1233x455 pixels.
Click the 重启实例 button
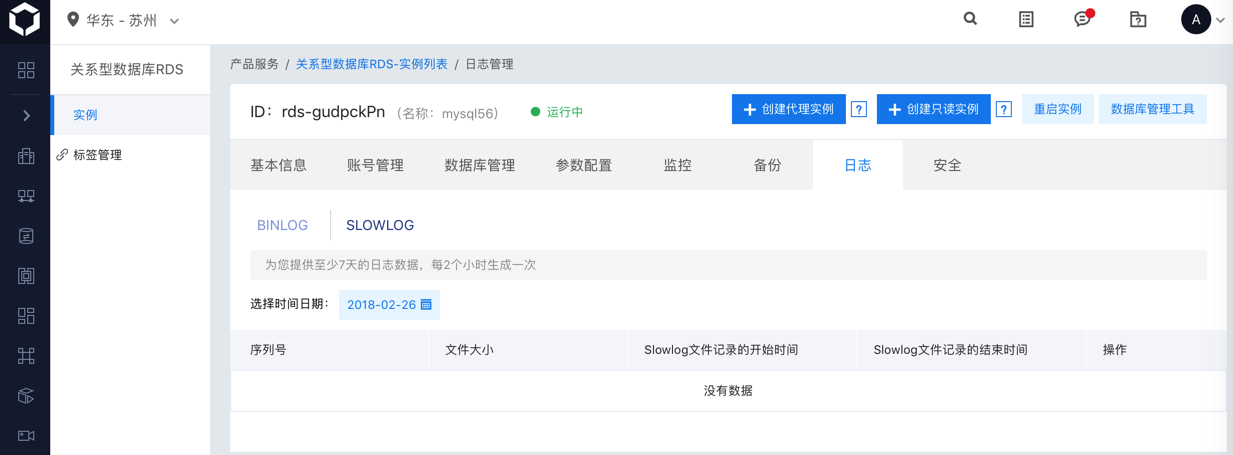click(1057, 109)
